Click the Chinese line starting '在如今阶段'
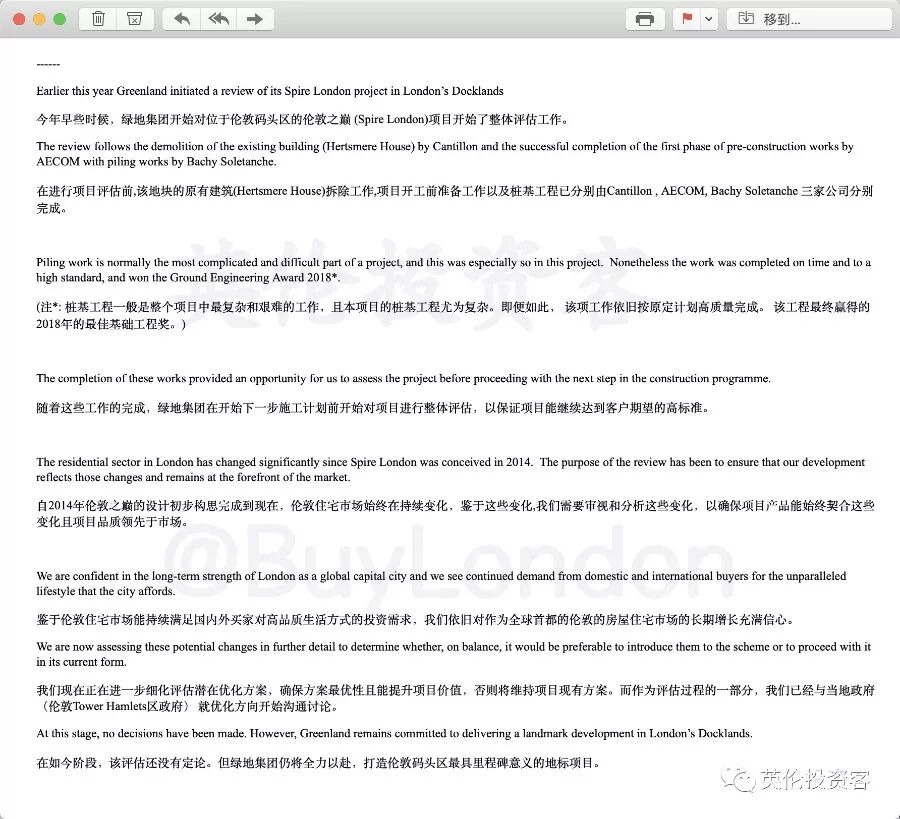The image size is (900, 819). point(319,763)
